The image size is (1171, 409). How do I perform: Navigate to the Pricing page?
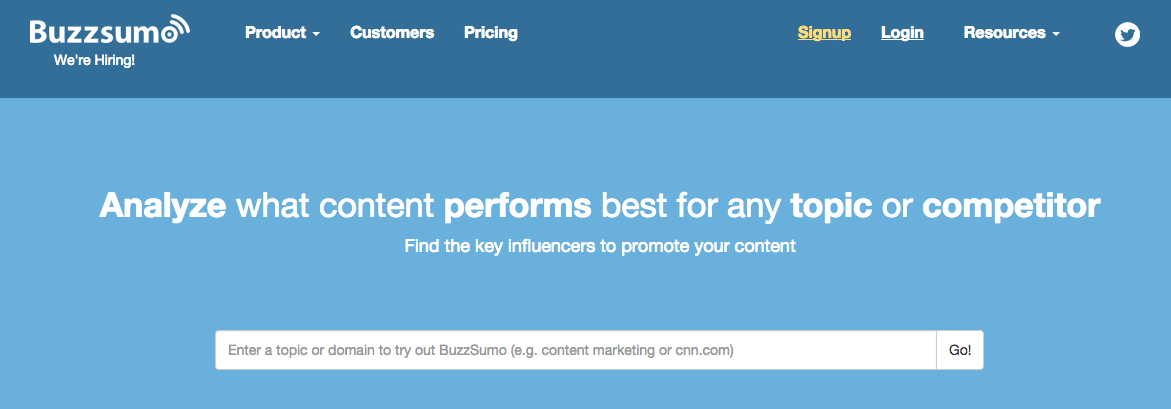491,33
